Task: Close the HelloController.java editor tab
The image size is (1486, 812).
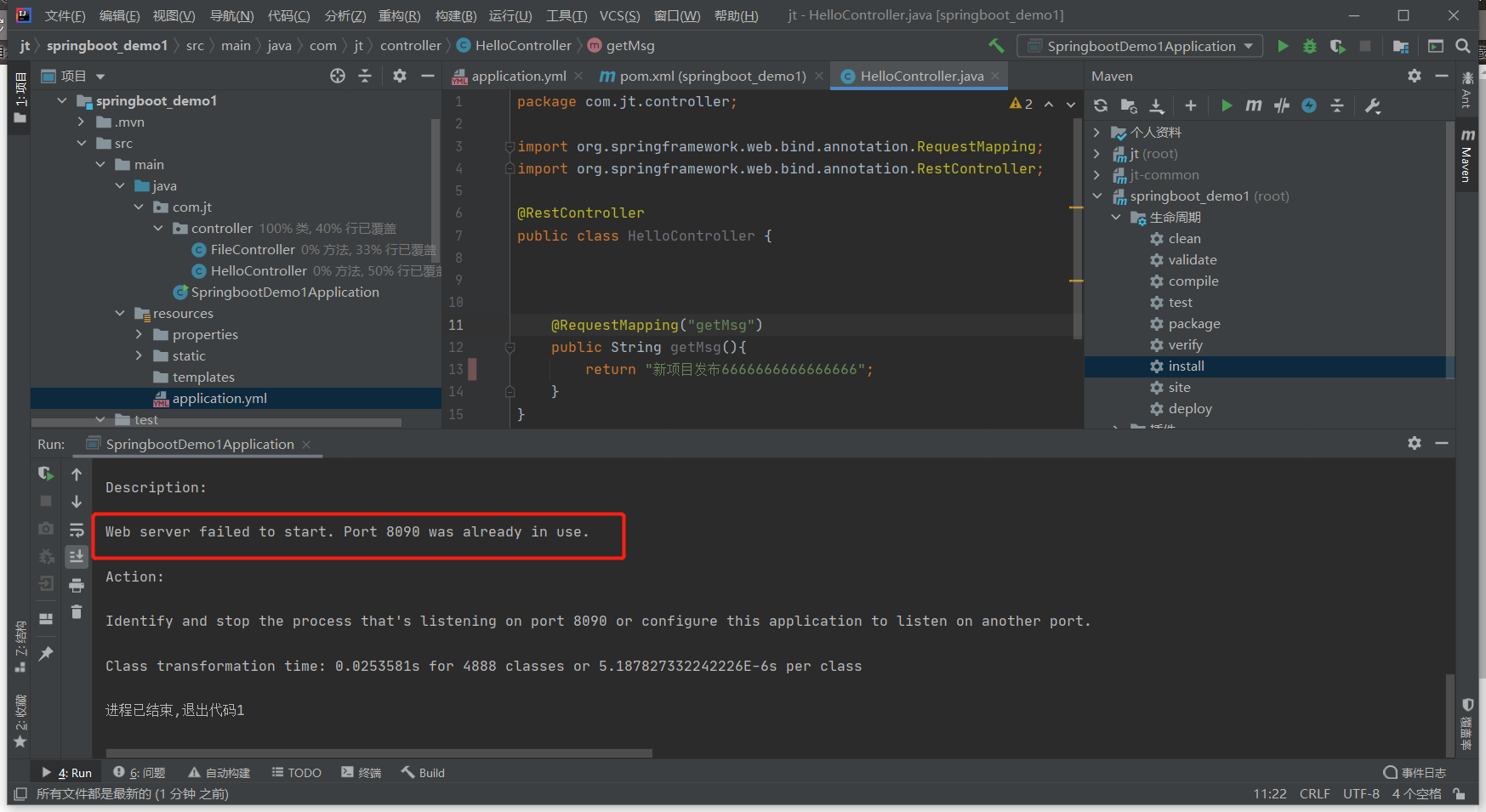Action: tap(995, 76)
